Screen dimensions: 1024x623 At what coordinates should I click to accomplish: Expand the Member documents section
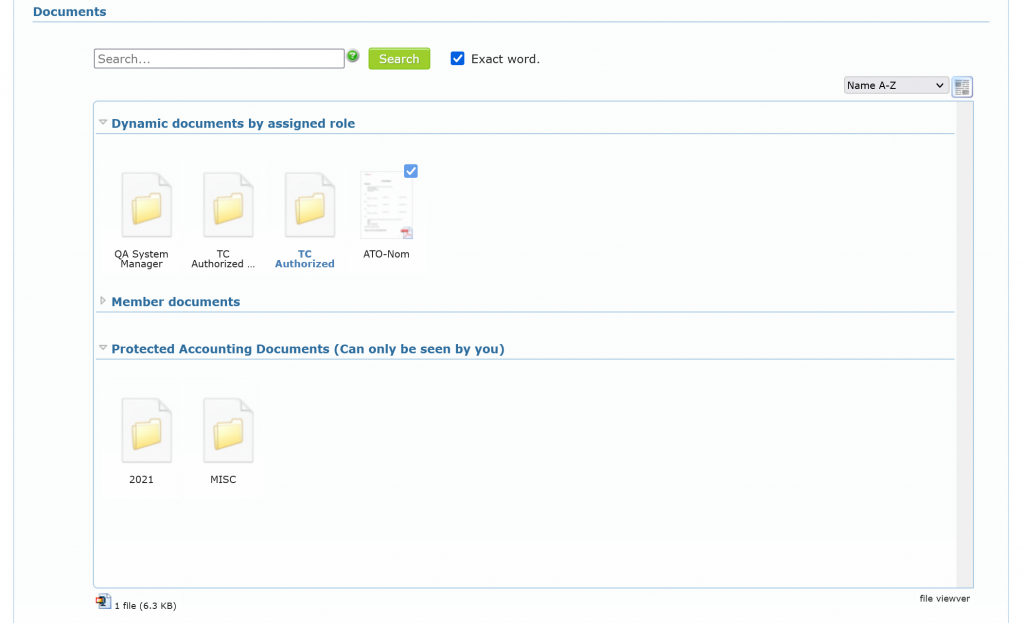click(103, 301)
